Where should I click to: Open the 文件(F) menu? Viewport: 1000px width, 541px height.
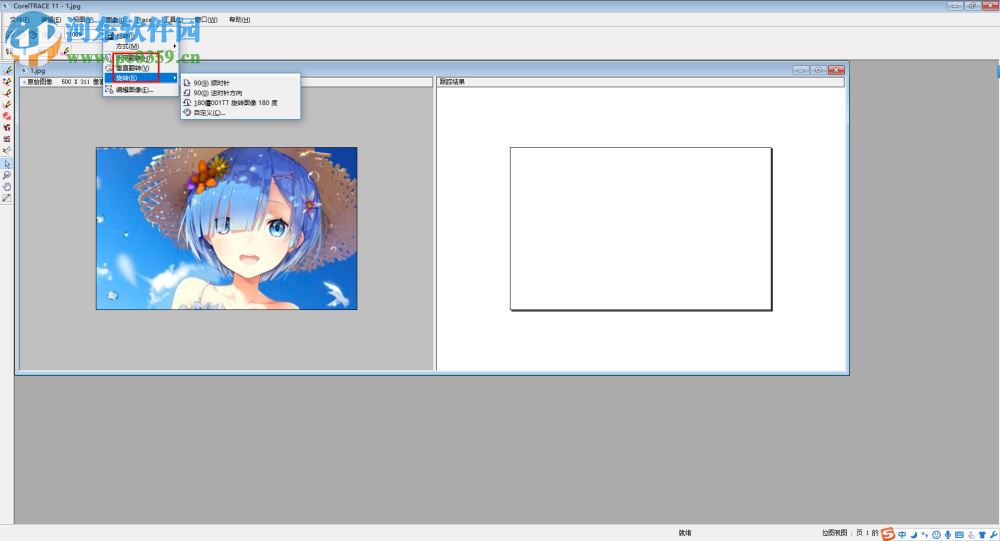click(18, 20)
